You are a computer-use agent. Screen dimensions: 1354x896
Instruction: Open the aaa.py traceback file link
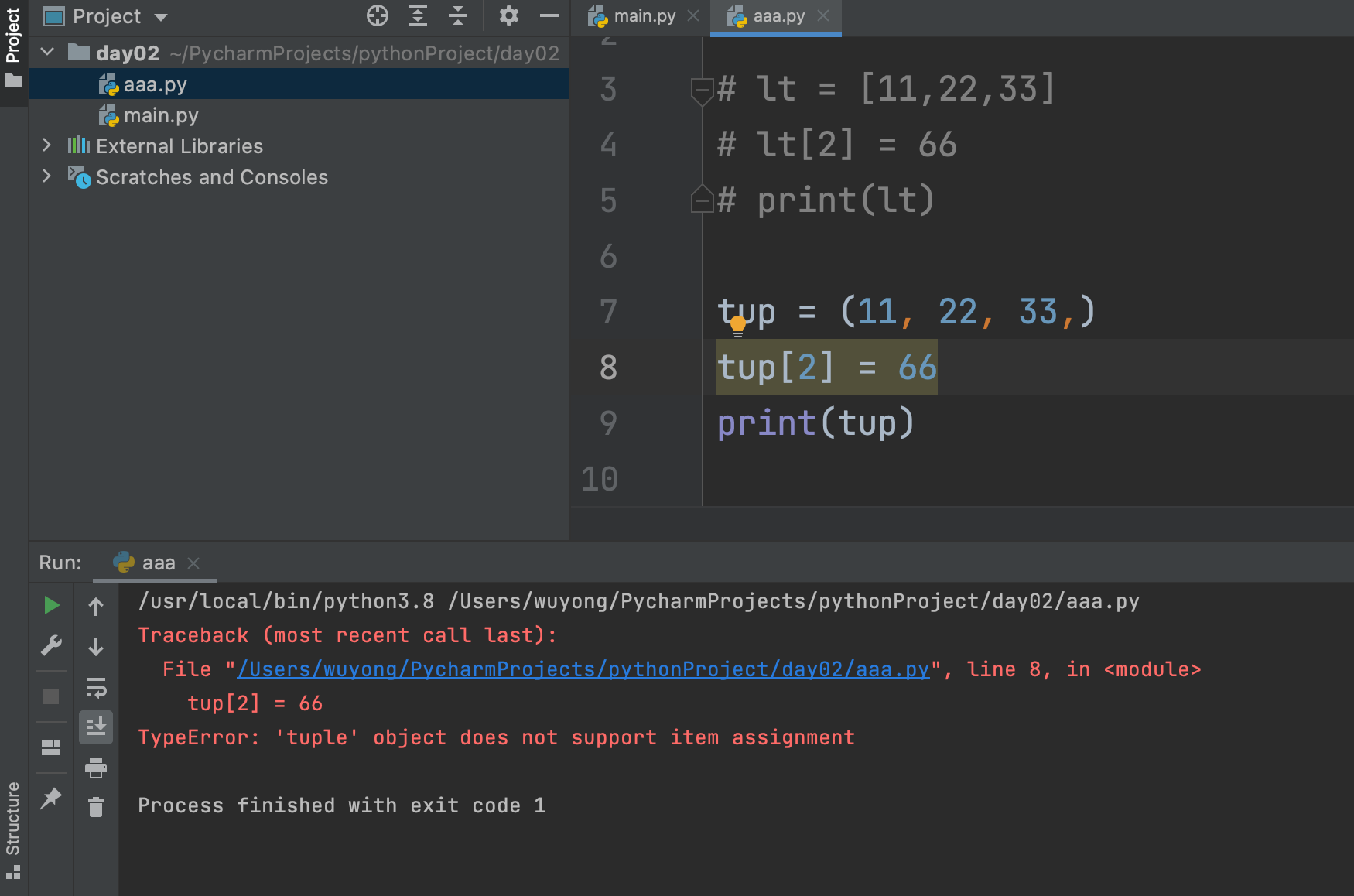point(583,669)
